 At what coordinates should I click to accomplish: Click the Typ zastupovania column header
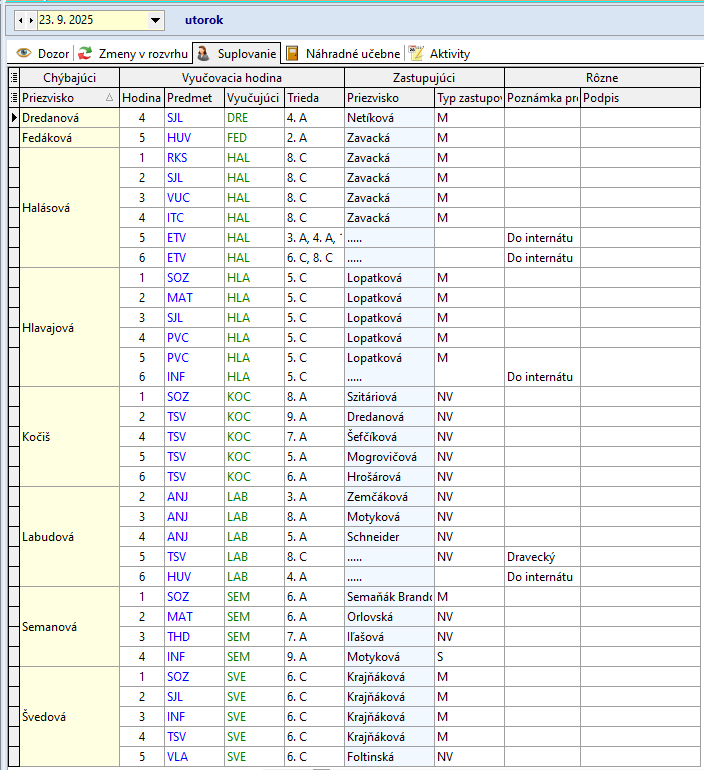point(468,97)
